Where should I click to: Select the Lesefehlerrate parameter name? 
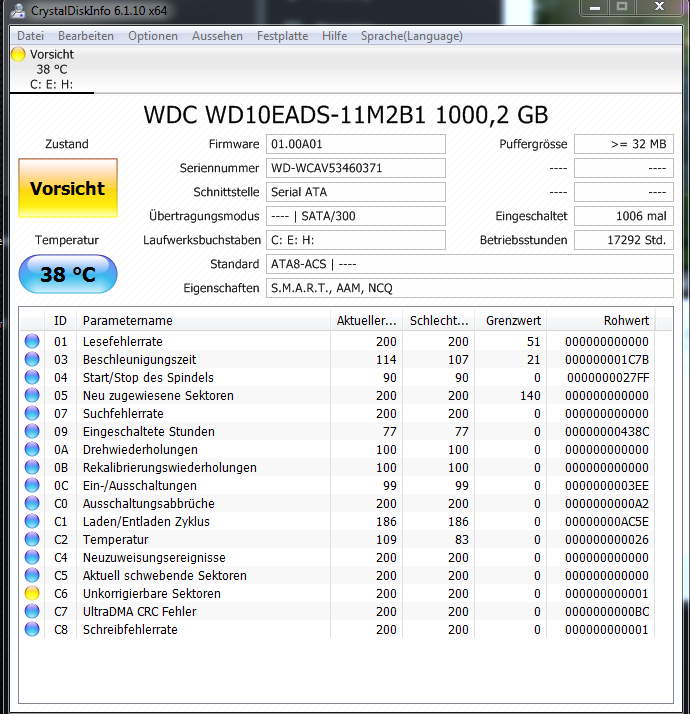(123, 342)
